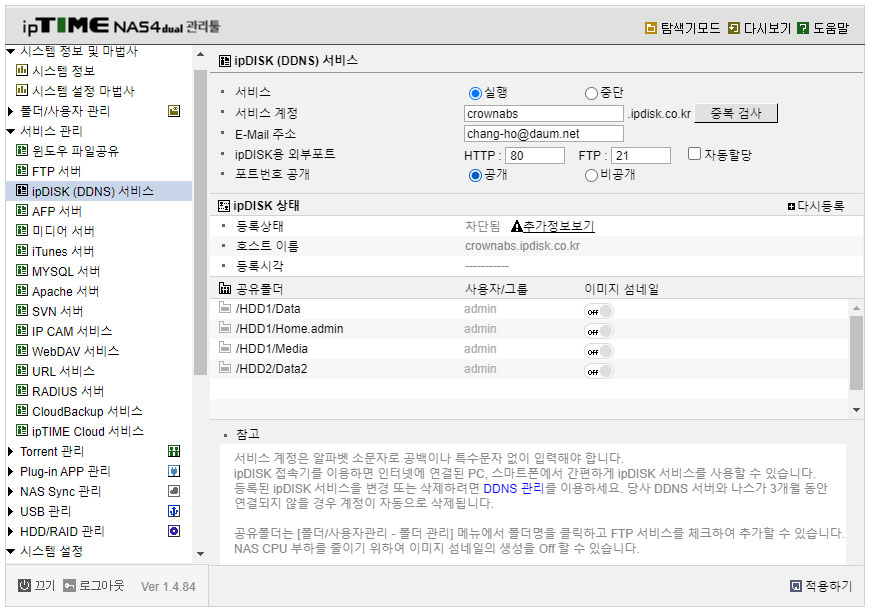Viewport: 872px width, 612px height.
Task: Click the NAS Sync 관리 icon
Action: coord(174,491)
